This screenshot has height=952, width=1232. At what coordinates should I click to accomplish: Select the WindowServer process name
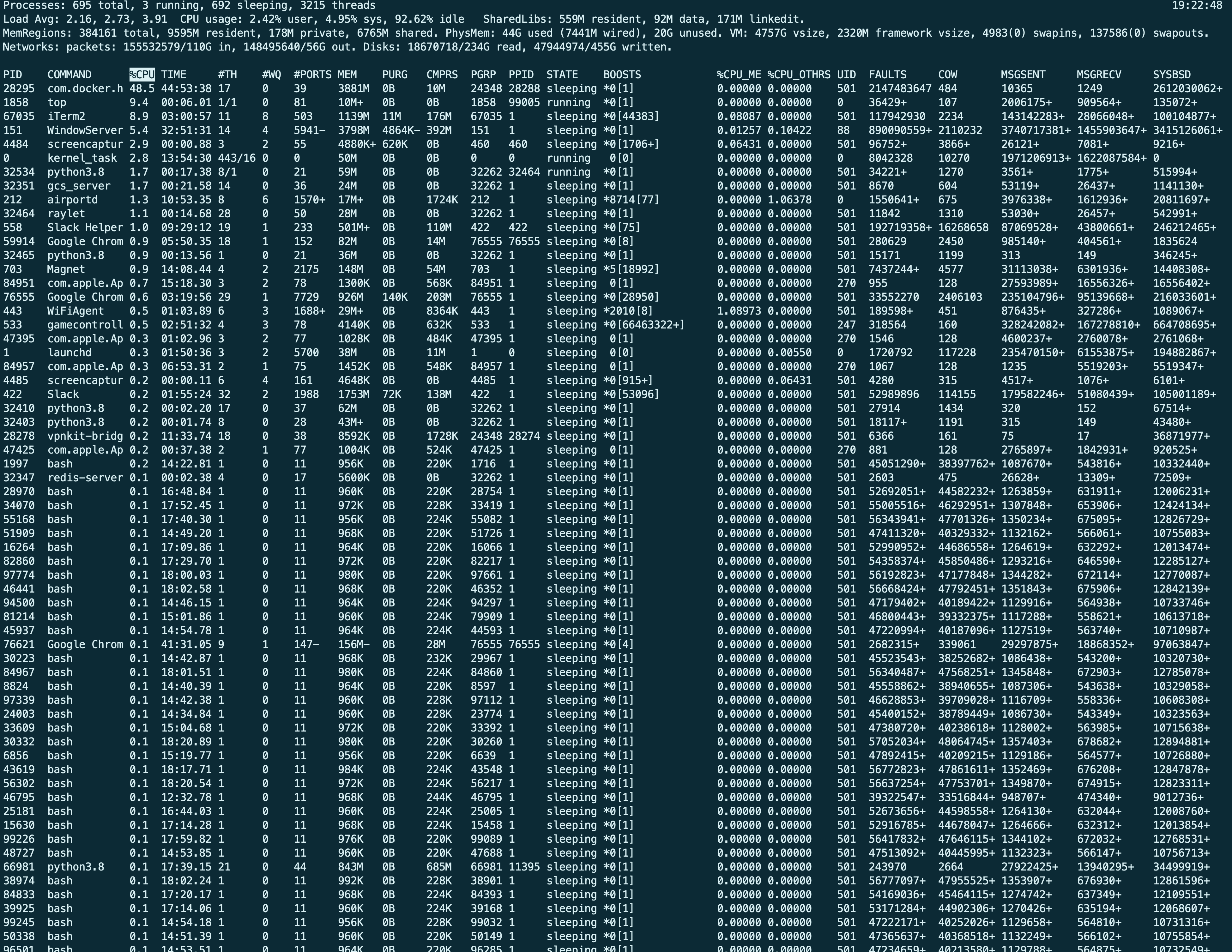[85, 130]
